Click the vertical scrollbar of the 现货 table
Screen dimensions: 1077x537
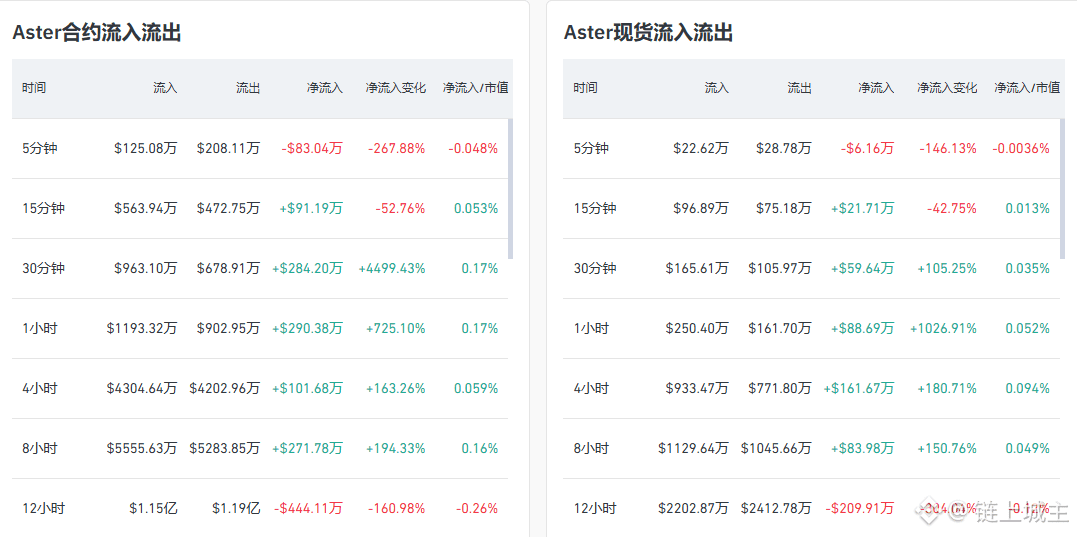coord(1062,188)
